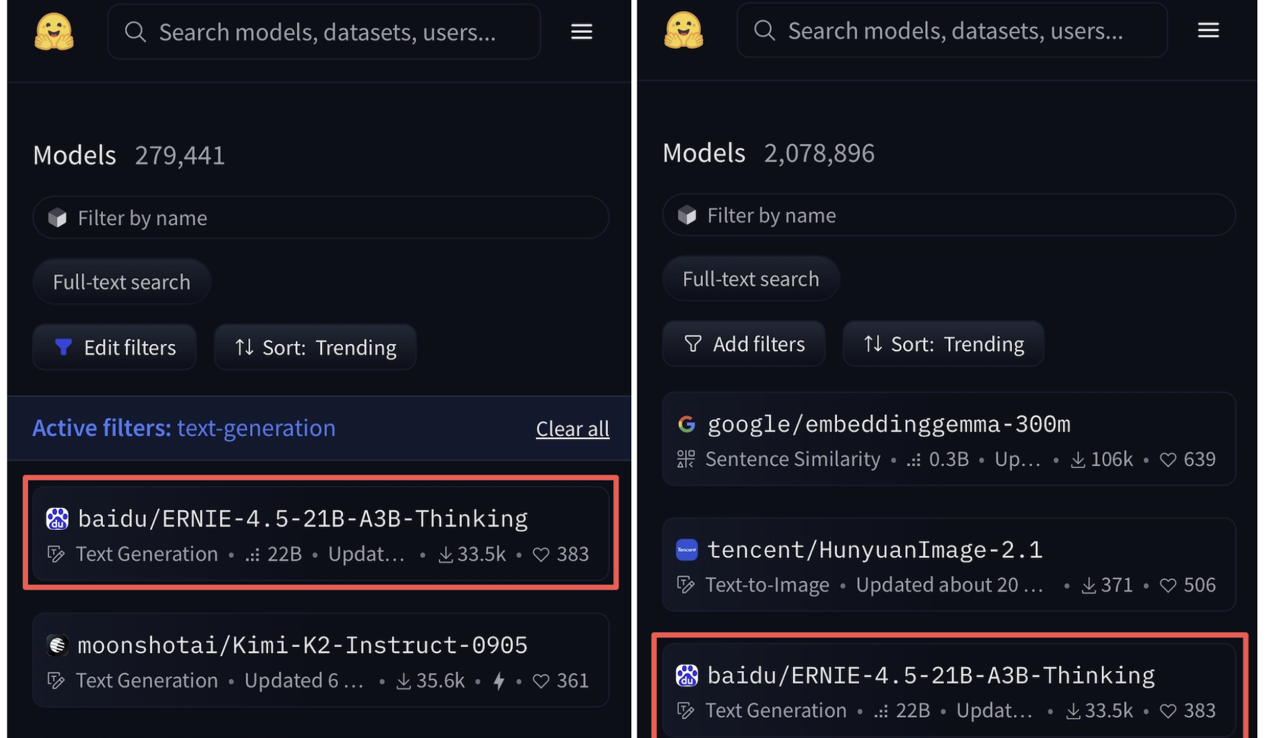Image resolution: width=1268 pixels, height=738 pixels.
Task: Click the Hugging Face logo in right panel
Action: point(683,31)
